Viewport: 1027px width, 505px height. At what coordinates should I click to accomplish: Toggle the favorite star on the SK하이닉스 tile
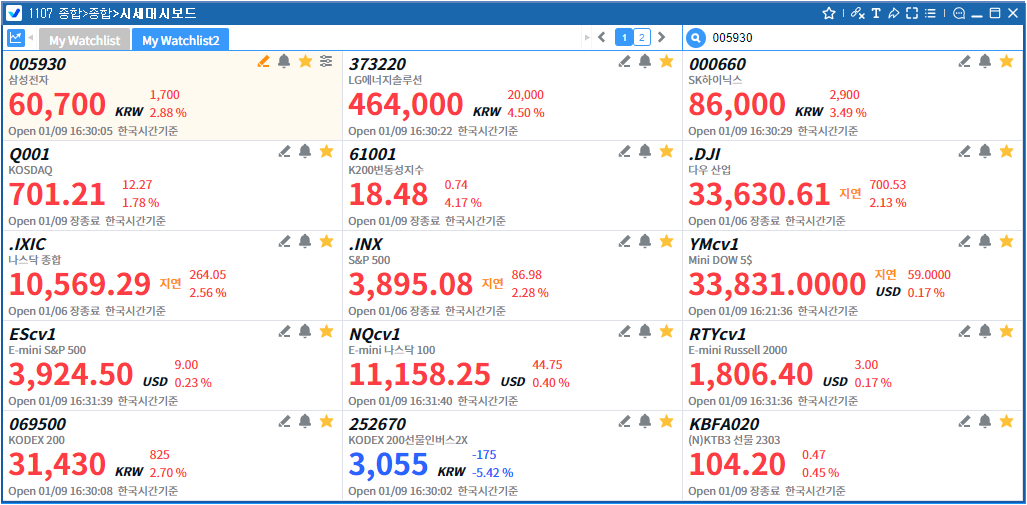(1006, 62)
